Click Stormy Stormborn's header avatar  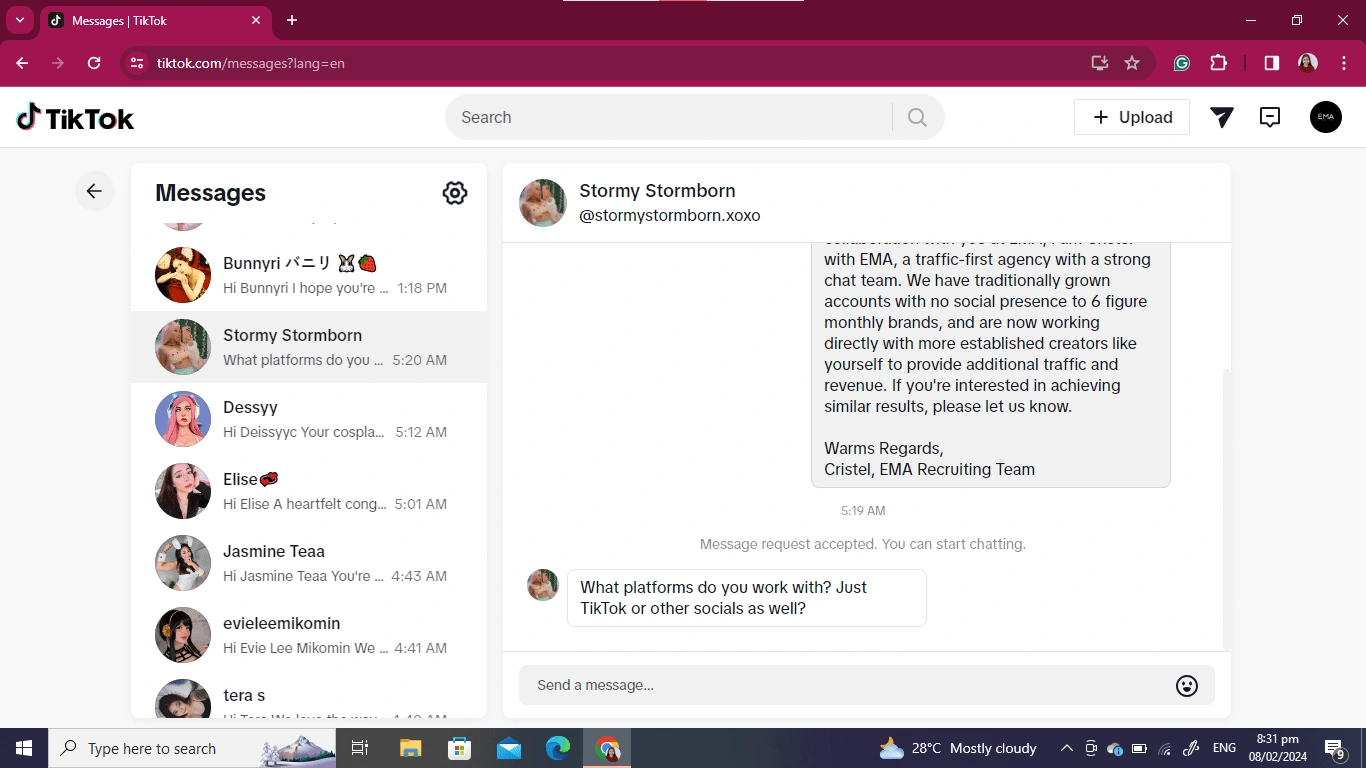pyautogui.click(x=543, y=203)
